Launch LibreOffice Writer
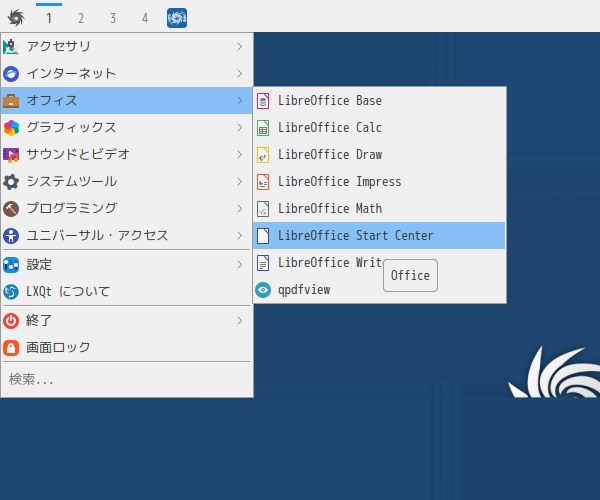The height and width of the screenshot is (500, 600). (379, 263)
